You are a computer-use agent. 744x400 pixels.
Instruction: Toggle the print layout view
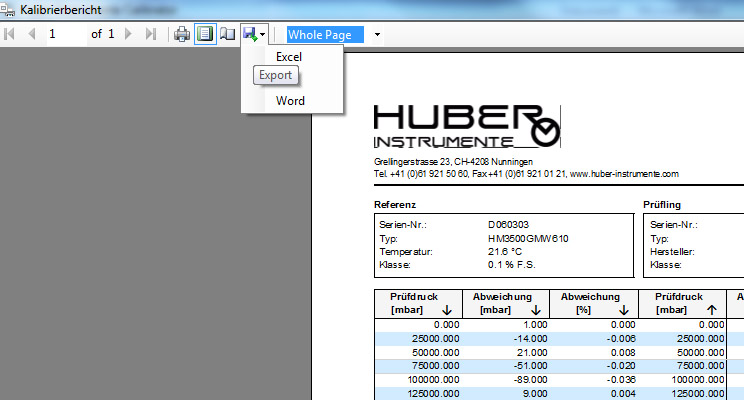click(x=205, y=34)
